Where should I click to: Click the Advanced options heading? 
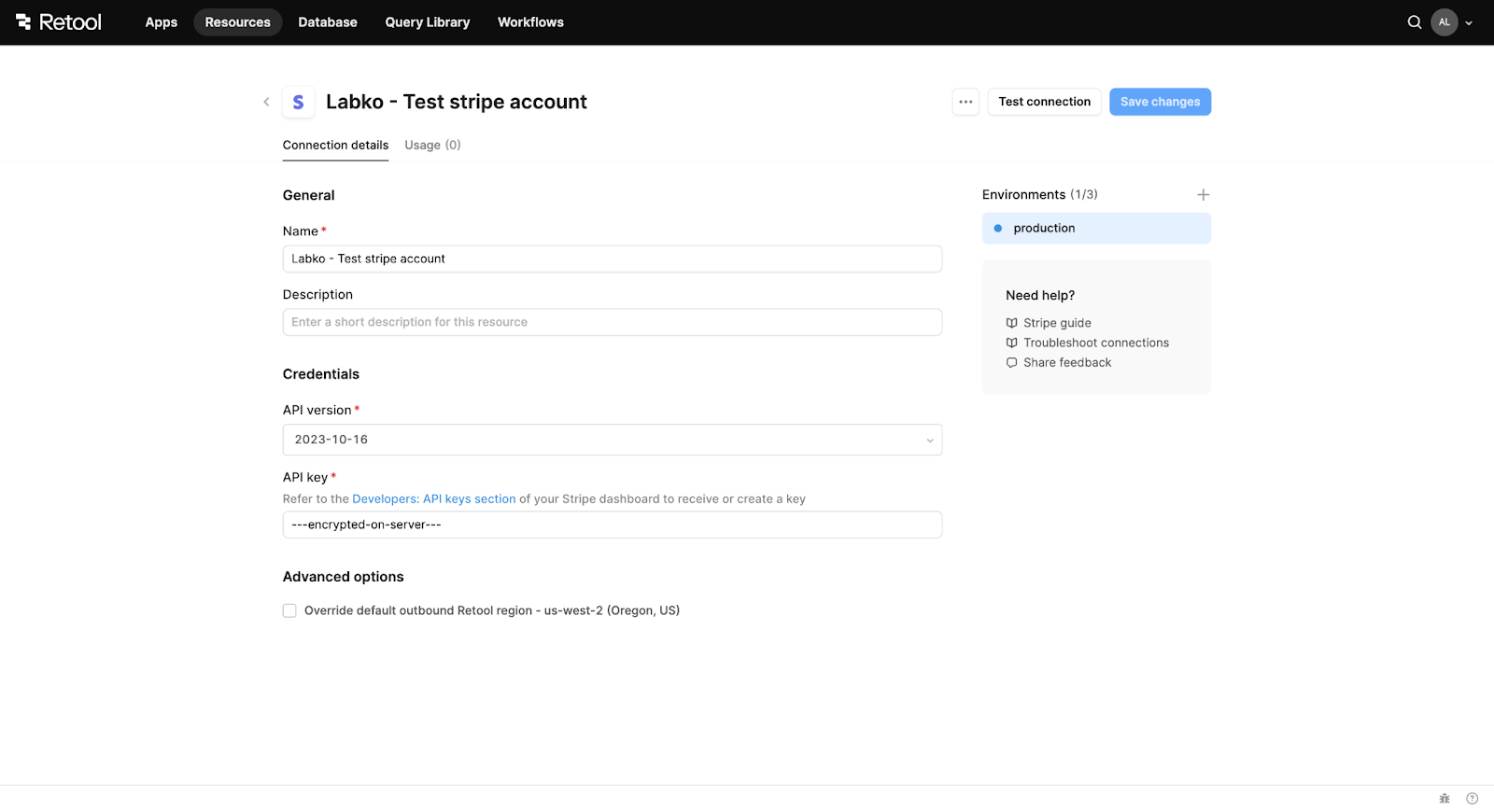344,577
